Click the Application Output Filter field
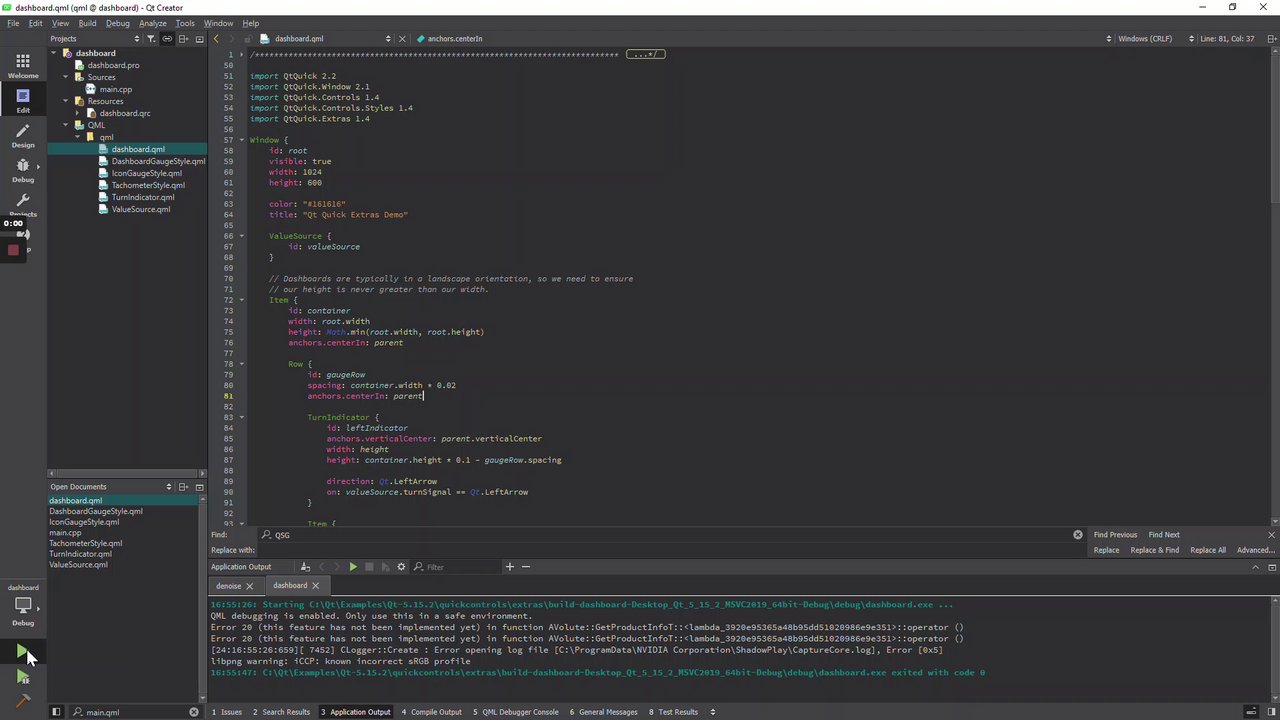This screenshot has height=720, width=1280. tap(455, 567)
